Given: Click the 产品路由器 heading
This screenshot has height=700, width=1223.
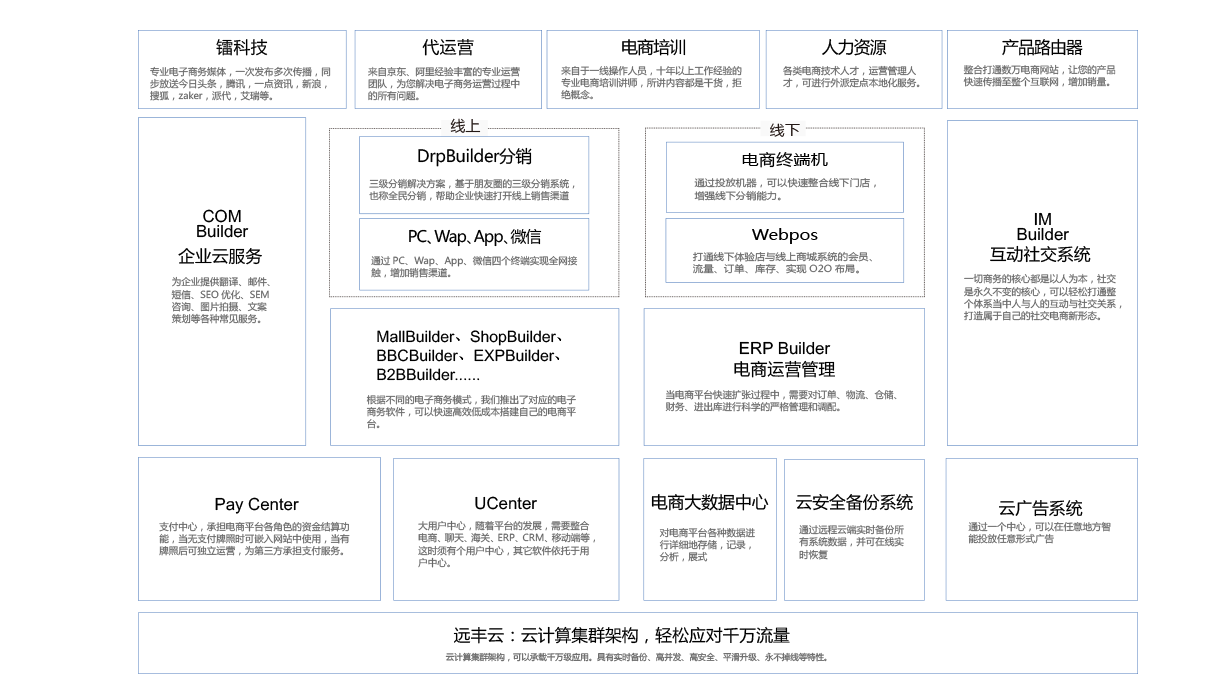Looking at the screenshot, I should 1042,47.
